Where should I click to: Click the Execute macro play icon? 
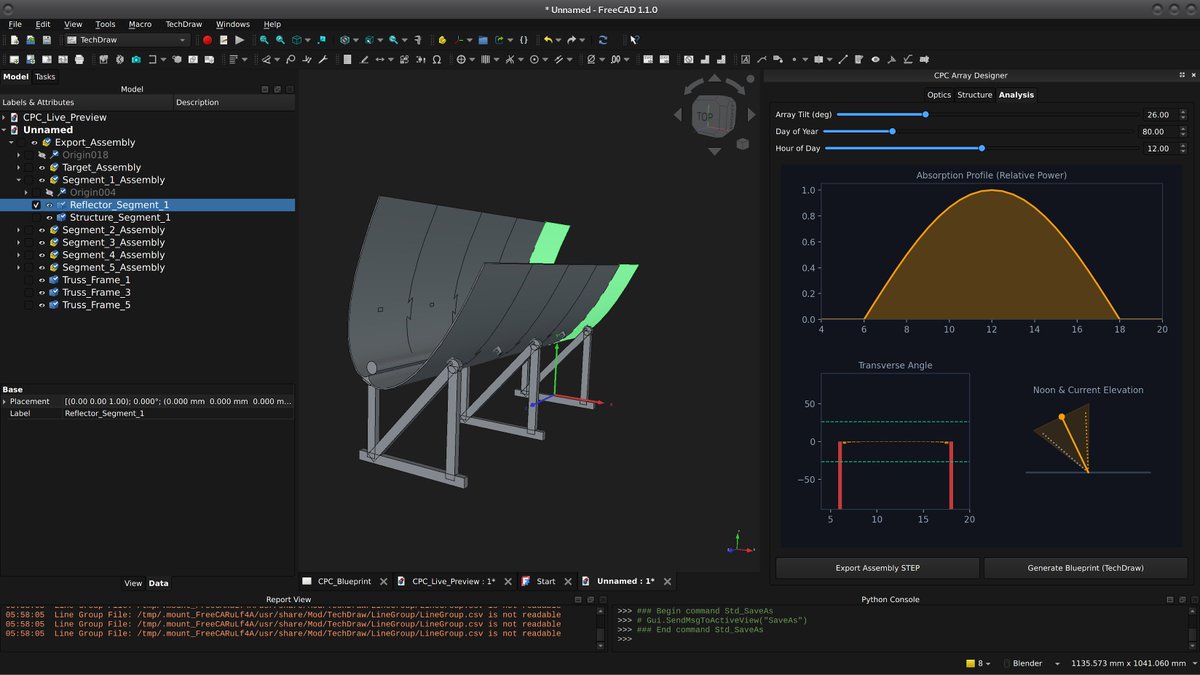pyautogui.click(x=239, y=40)
